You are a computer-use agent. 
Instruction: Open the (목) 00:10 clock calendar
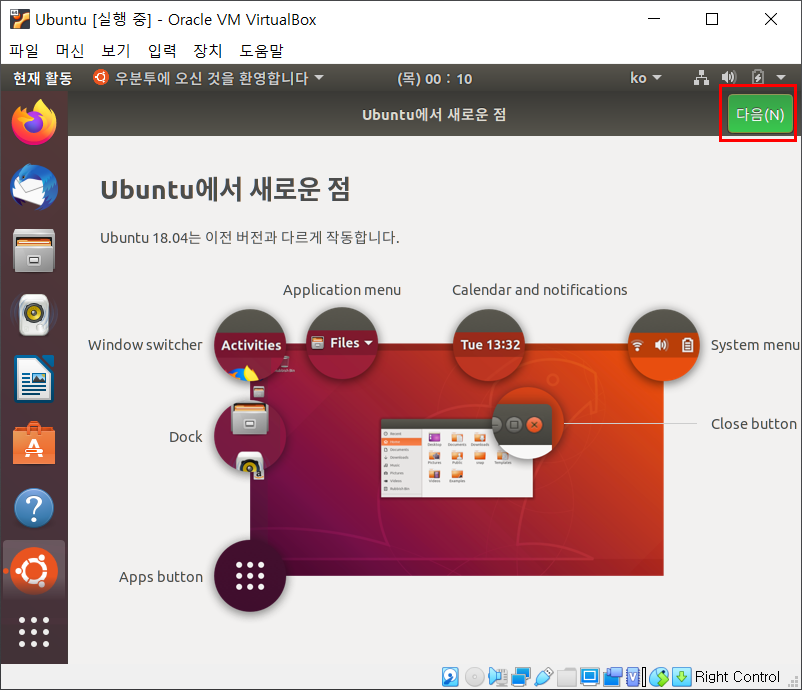coord(434,79)
